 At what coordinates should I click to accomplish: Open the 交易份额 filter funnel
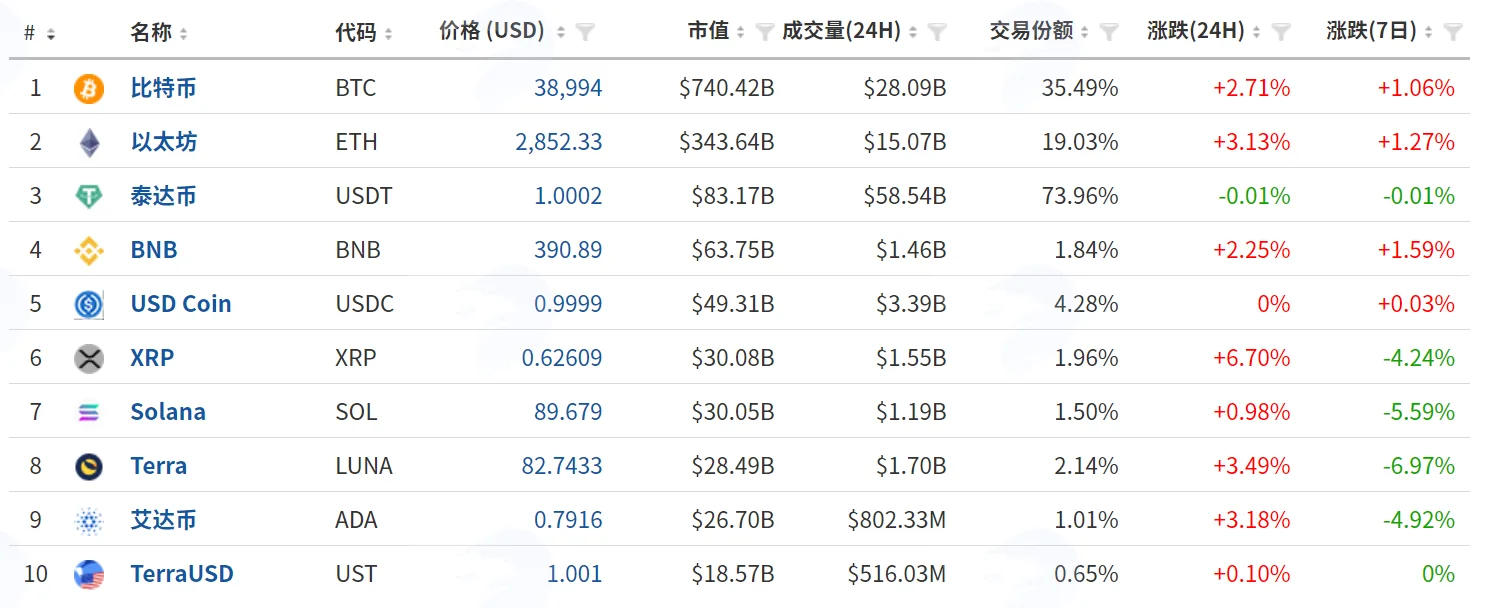coord(1109,33)
